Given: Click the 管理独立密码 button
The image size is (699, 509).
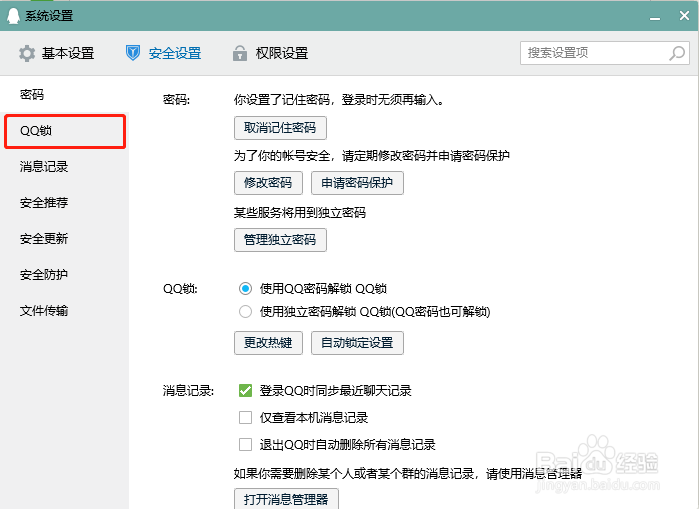Looking at the screenshot, I should [x=280, y=240].
